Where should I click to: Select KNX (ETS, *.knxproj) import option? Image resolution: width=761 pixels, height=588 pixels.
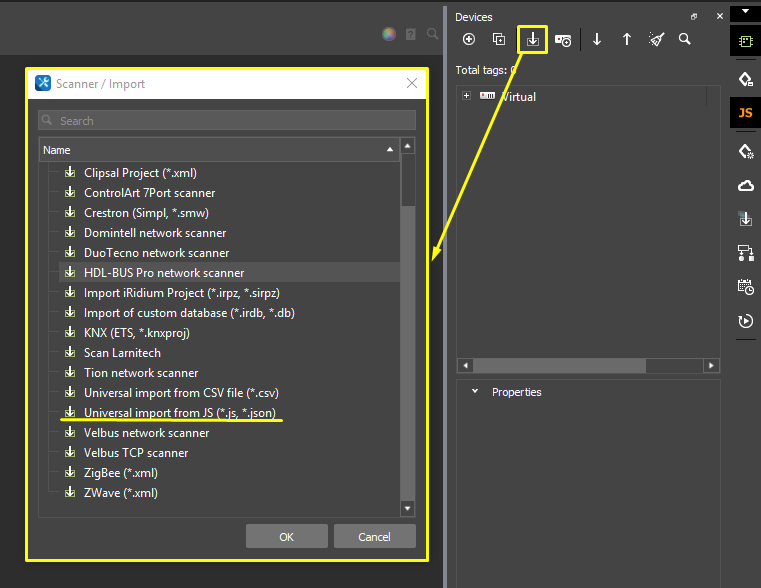(x=136, y=333)
